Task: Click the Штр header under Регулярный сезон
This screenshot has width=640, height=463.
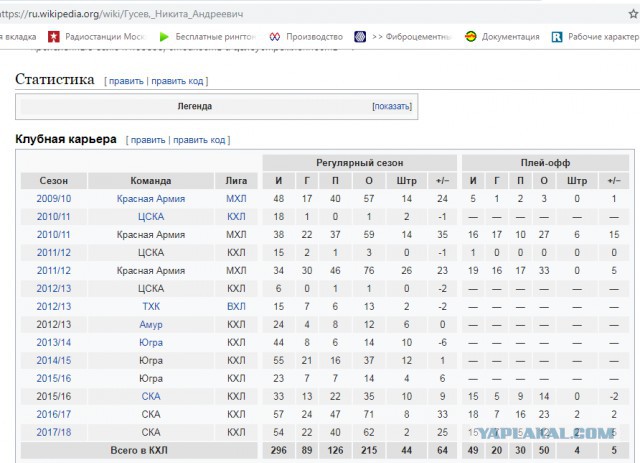Action: coord(407,181)
